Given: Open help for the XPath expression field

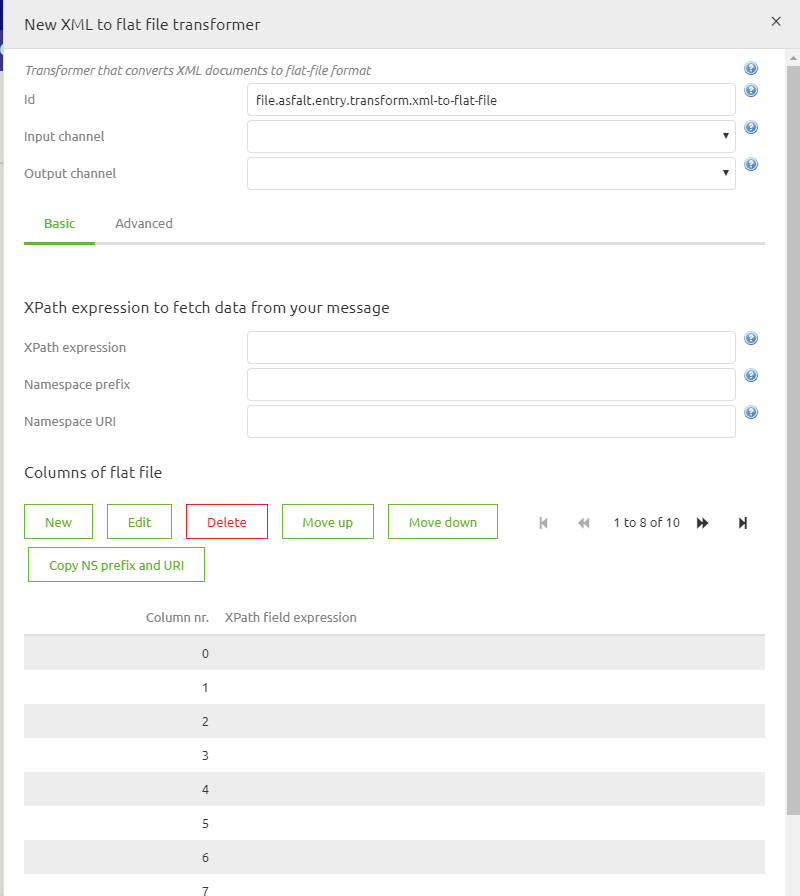Looking at the screenshot, I should click(x=751, y=338).
